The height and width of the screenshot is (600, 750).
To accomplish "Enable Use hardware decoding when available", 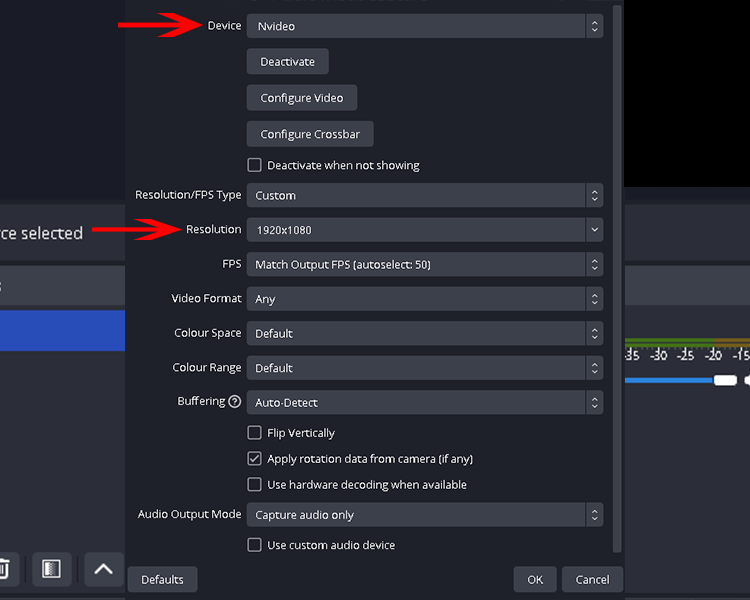I will pyautogui.click(x=254, y=485).
